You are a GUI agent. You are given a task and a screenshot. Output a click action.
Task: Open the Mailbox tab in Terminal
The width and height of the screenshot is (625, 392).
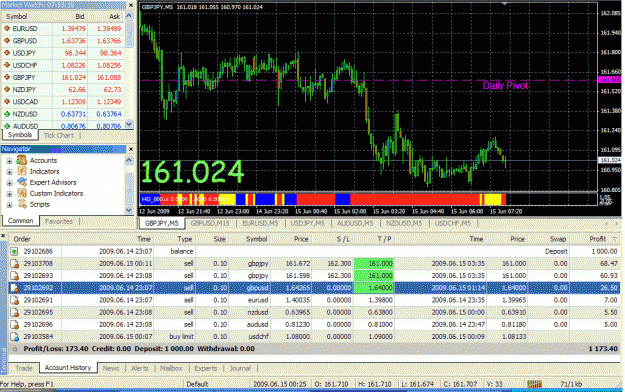[171, 368]
